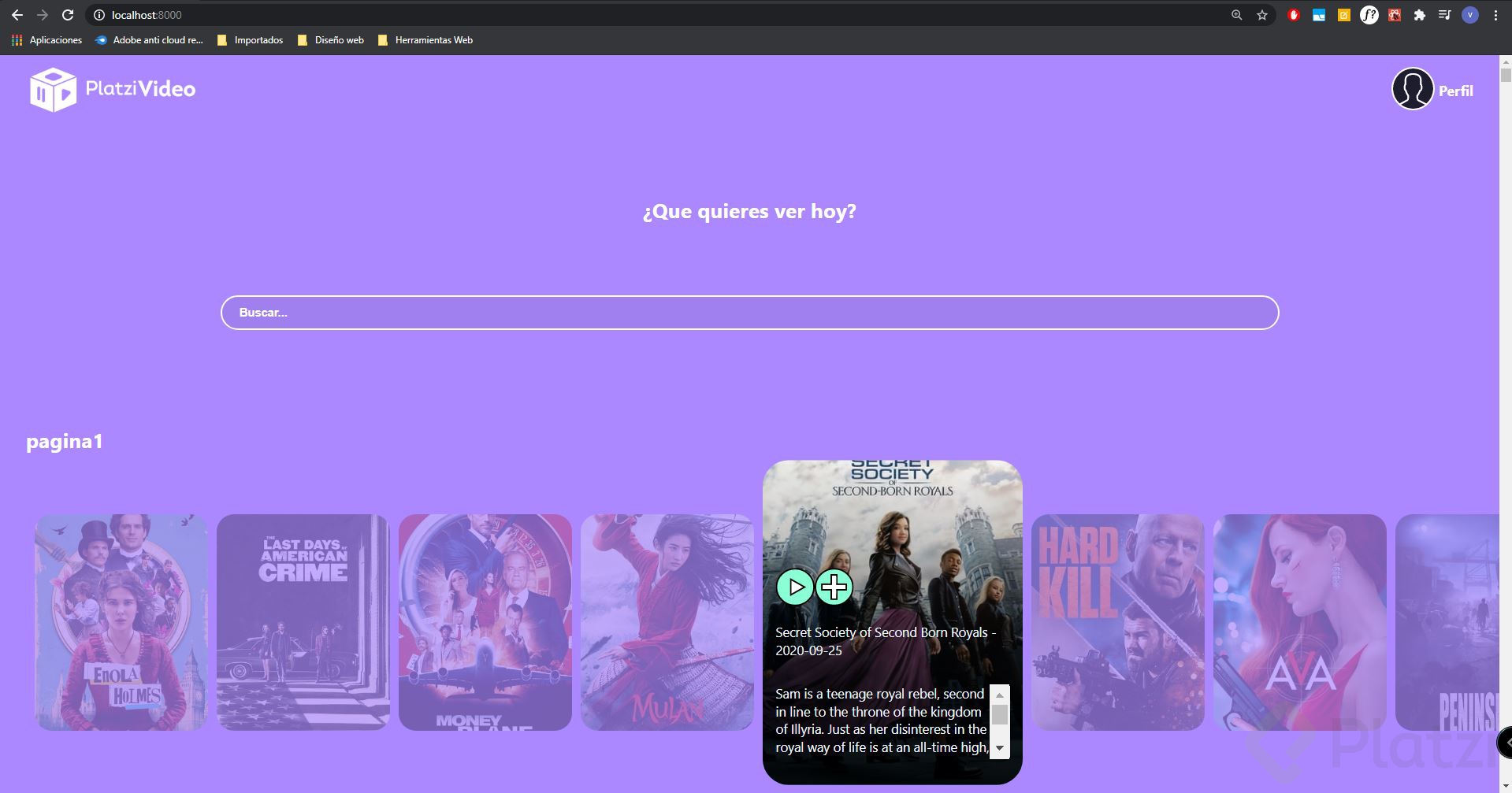Select the Hard Kill movie poster
1512x793 pixels.
click(1118, 622)
